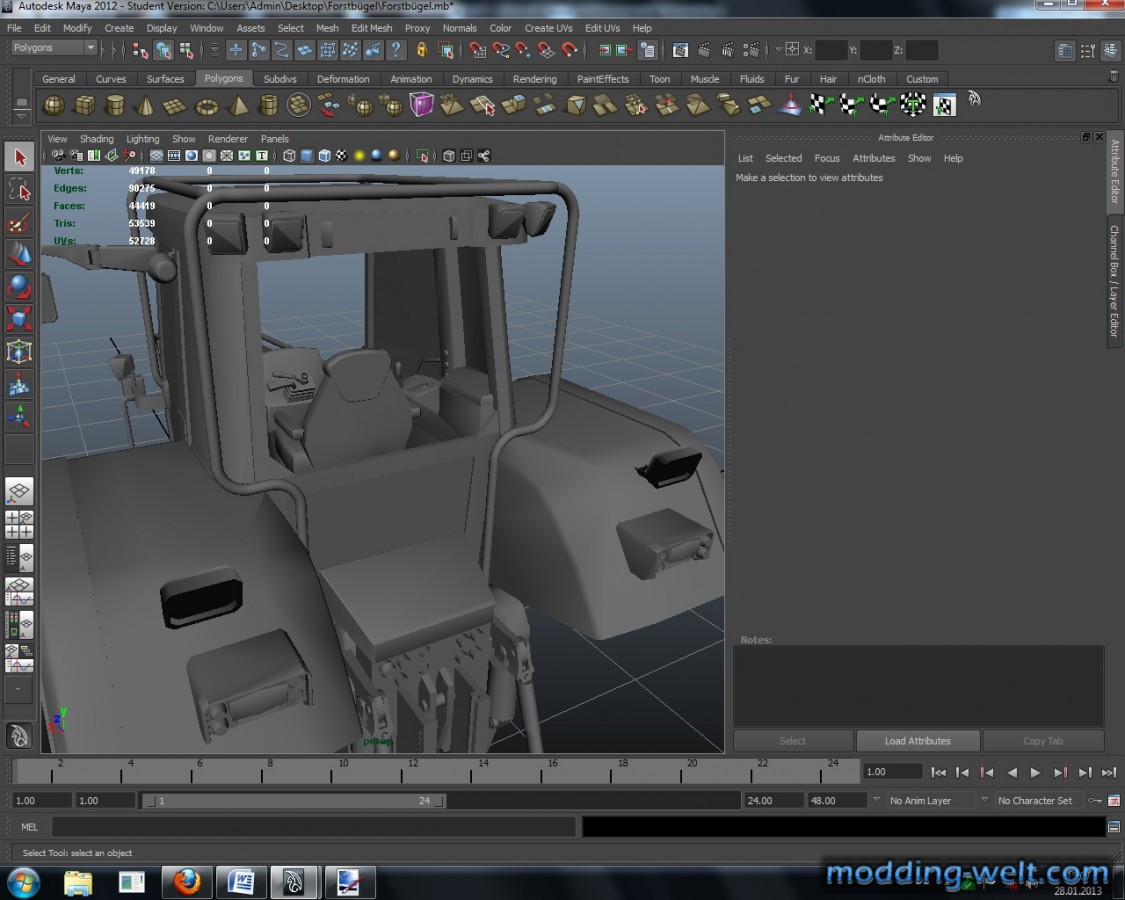Switch to the Rendering shelf tab

pos(535,79)
